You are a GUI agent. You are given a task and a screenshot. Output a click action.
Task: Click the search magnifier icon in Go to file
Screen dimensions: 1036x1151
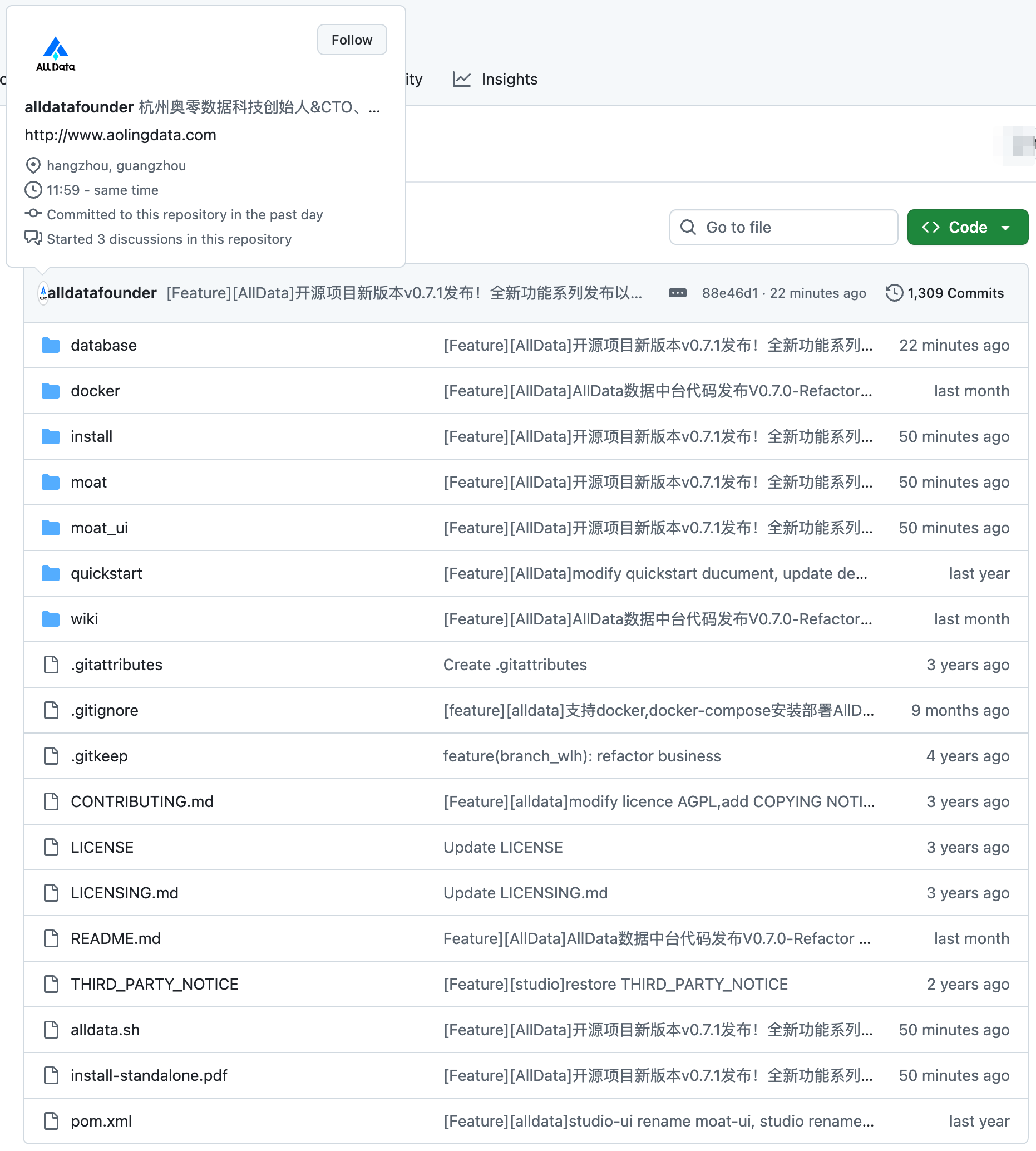click(688, 227)
